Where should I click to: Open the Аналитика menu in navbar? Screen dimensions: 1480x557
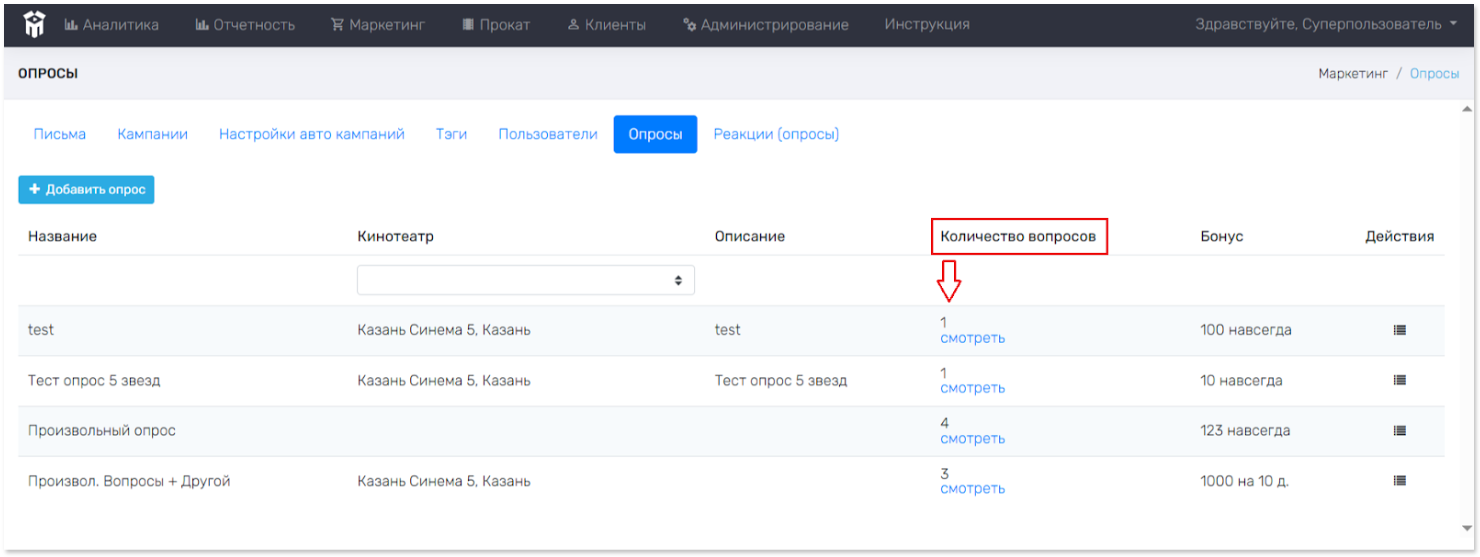coord(111,25)
